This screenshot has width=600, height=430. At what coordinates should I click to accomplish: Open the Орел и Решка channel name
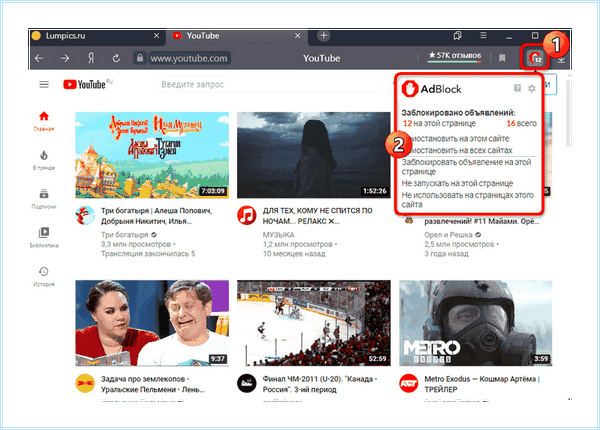(448, 235)
